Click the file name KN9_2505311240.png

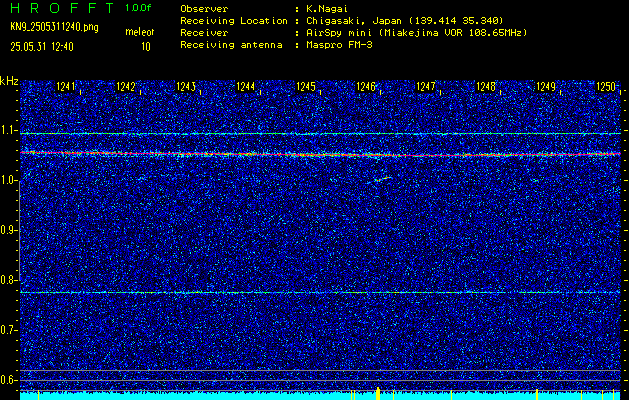pyautogui.click(x=54, y=27)
